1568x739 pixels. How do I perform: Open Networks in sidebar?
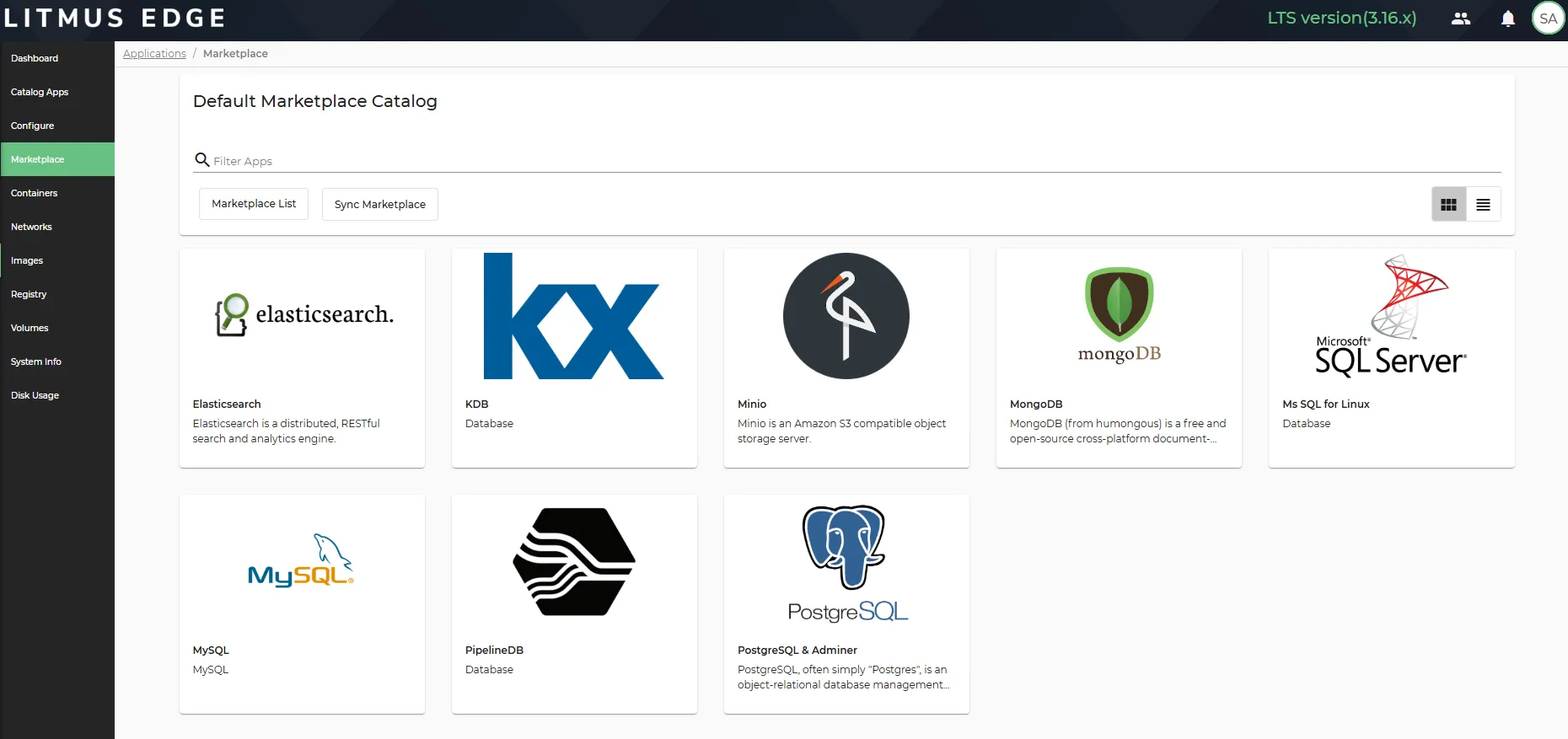(x=57, y=227)
